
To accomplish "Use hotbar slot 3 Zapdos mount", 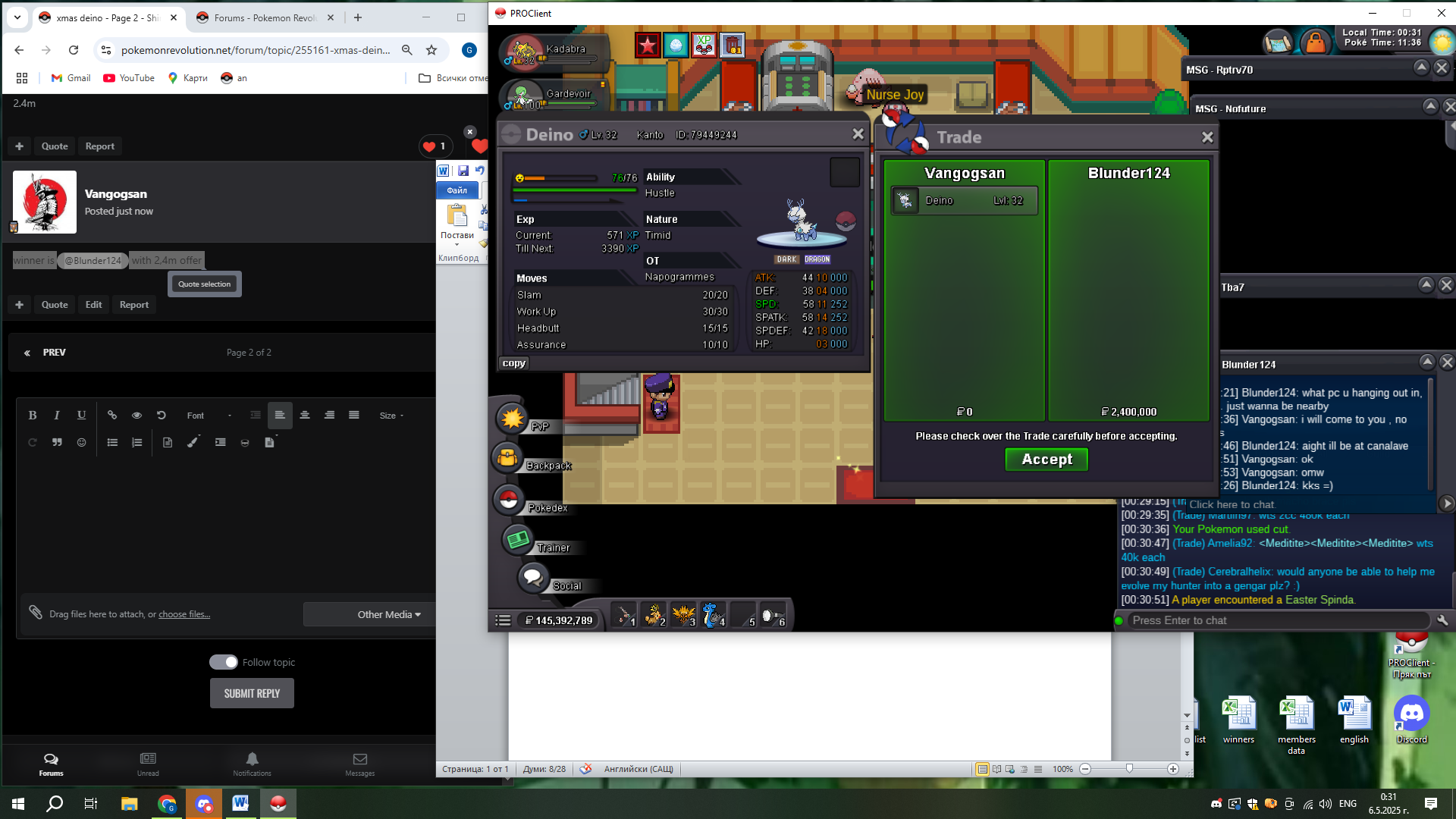I will pyautogui.click(x=683, y=615).
